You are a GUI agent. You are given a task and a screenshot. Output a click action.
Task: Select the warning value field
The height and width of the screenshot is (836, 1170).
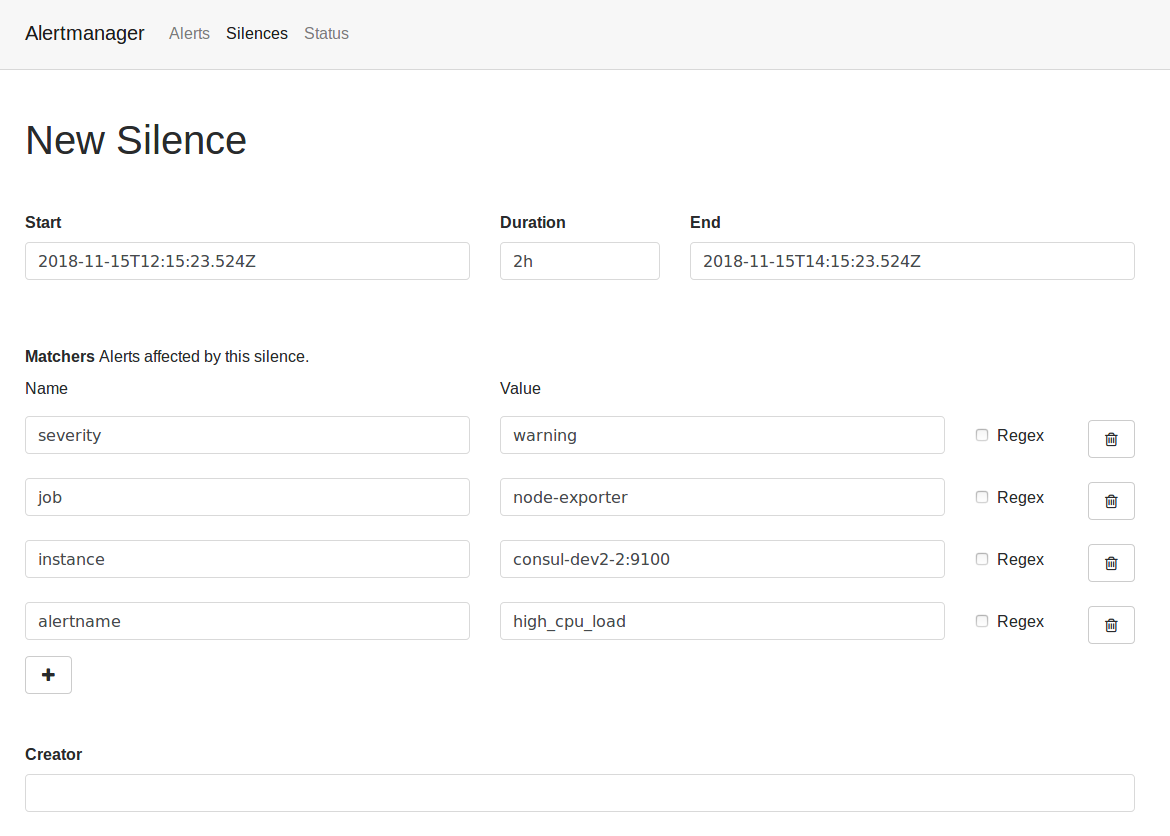[x=722, y=435]
